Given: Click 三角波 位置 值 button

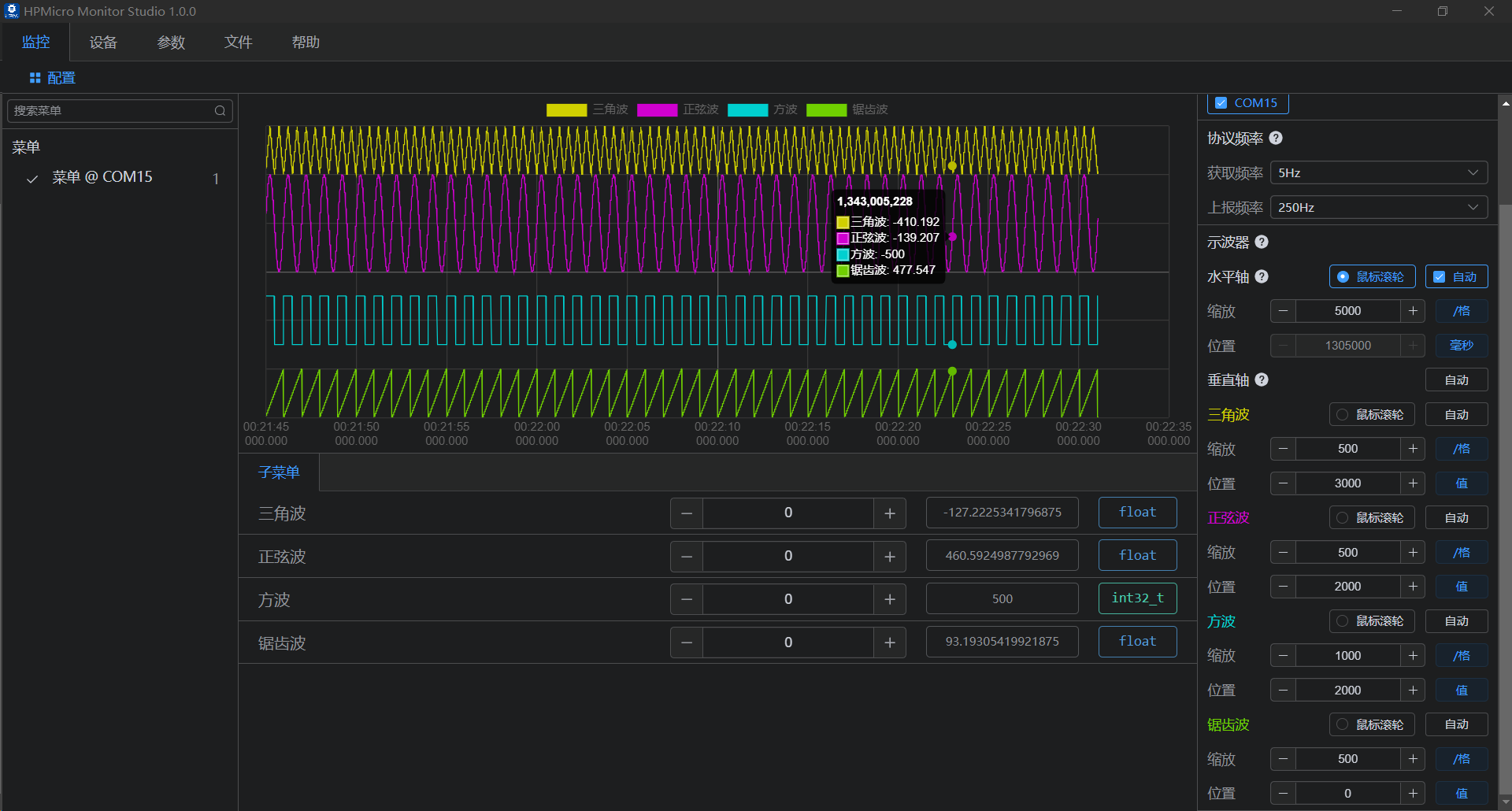Looking at the screenshot, I should click(x=1462, y=483).
